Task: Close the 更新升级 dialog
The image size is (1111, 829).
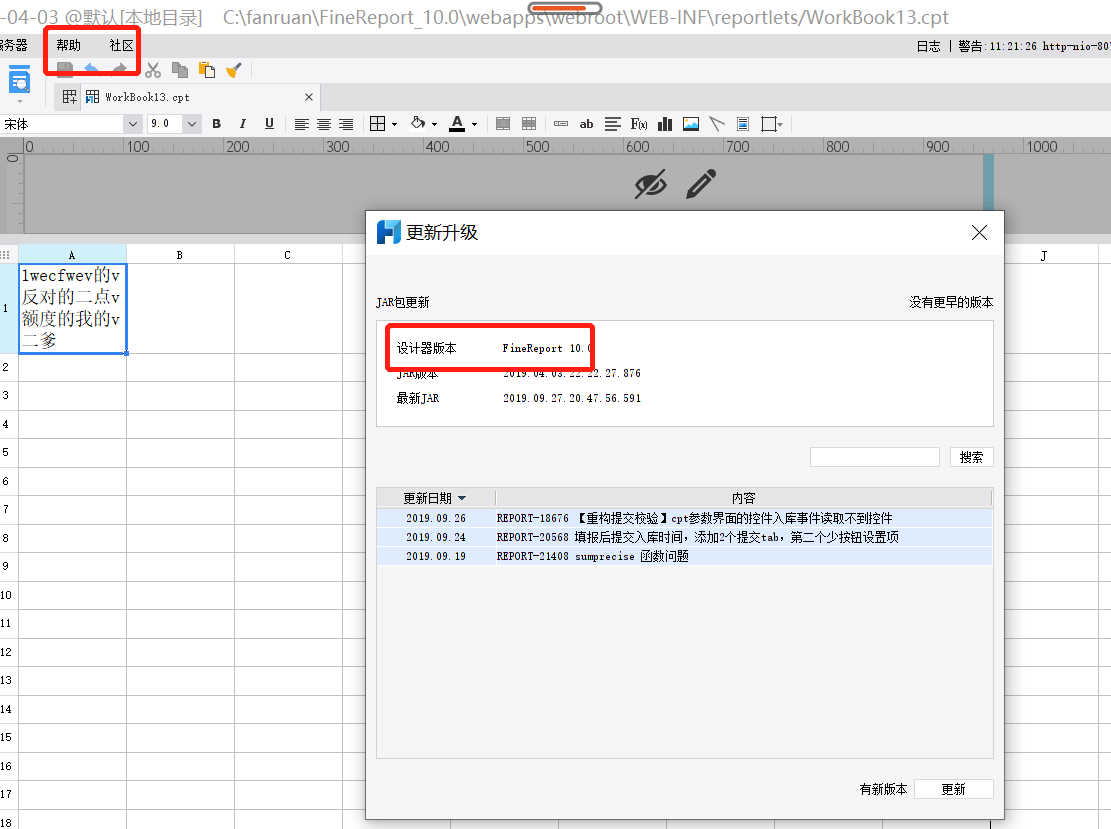Action: [979, 232]
